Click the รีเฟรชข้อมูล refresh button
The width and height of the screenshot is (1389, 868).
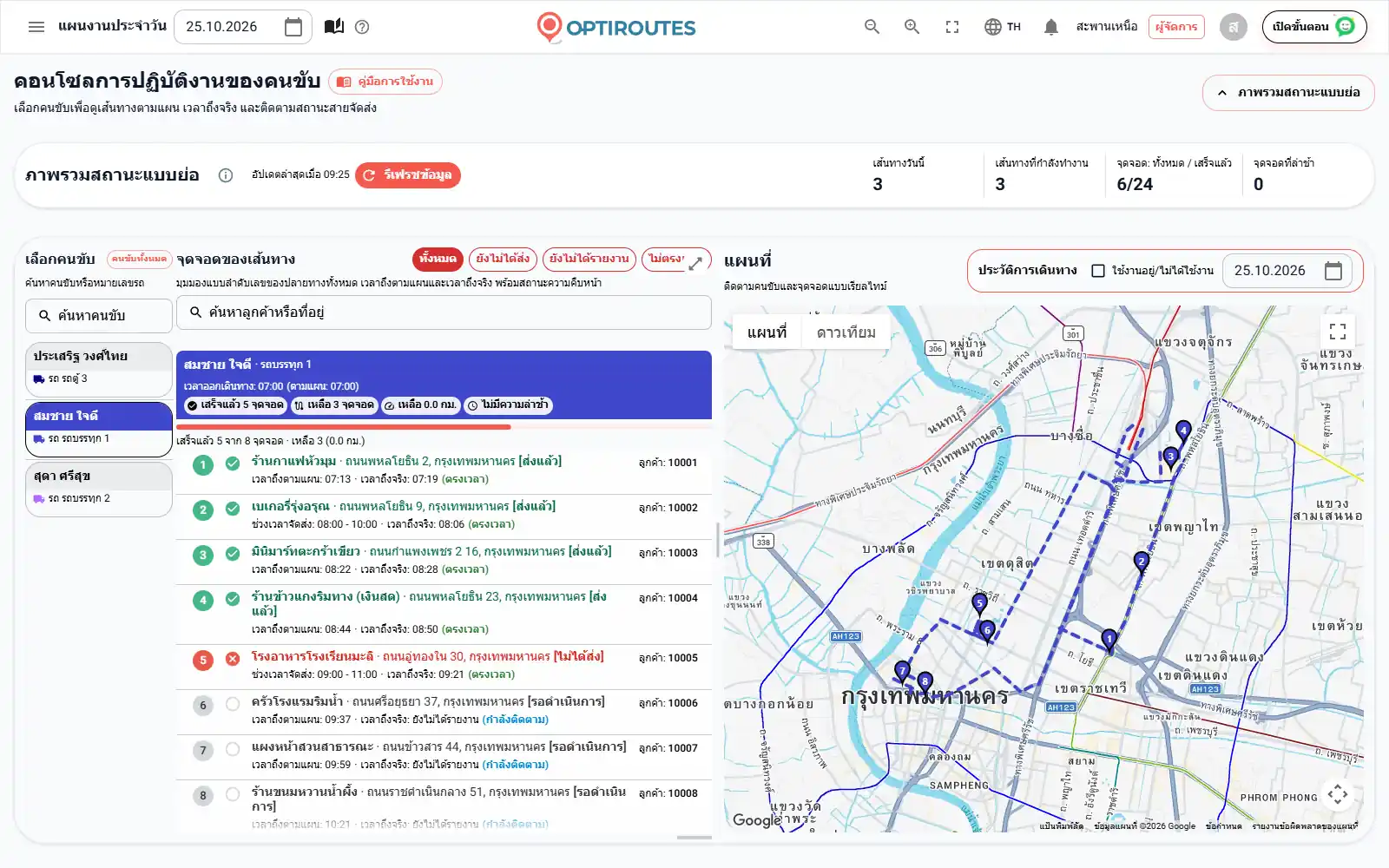tap(408, 175)
